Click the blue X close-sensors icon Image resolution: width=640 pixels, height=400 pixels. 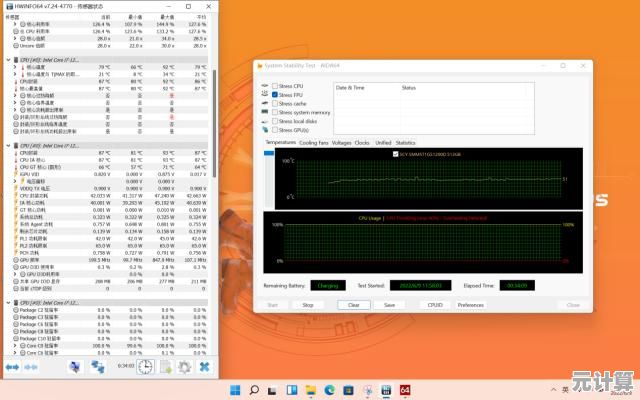click(x=204, y=367)
